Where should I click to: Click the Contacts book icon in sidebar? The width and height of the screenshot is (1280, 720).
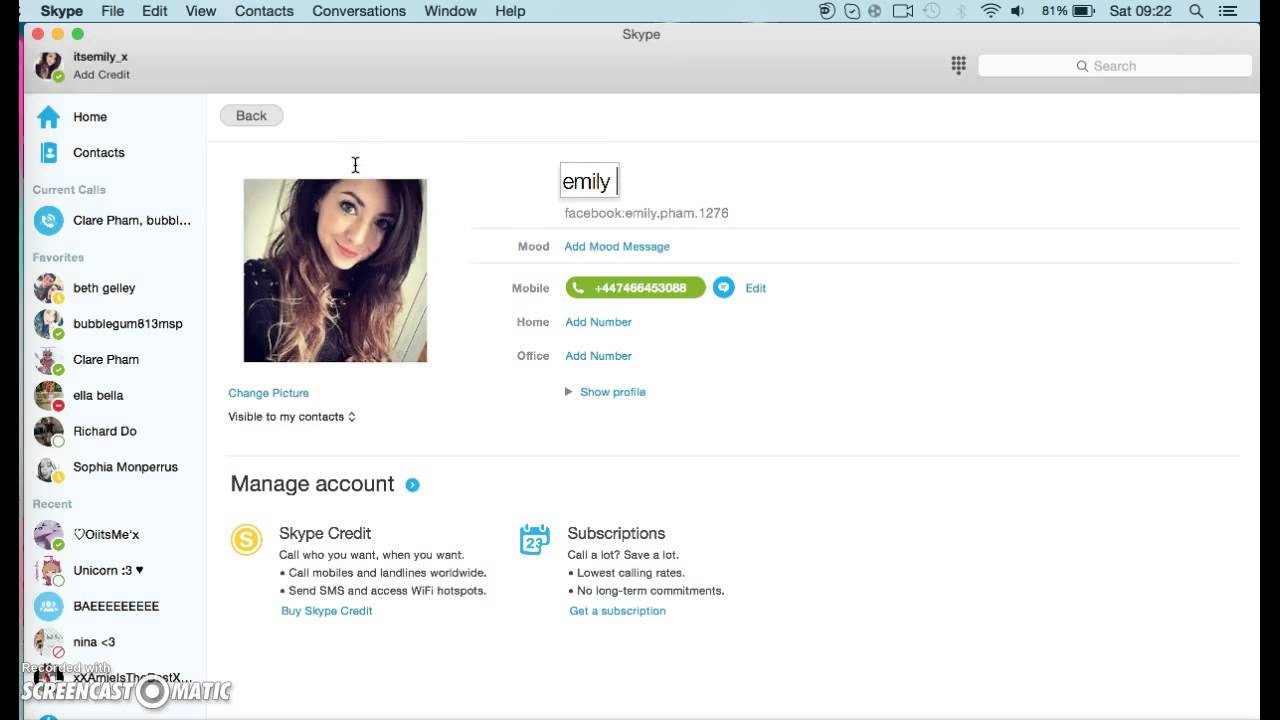pos(48,152)
